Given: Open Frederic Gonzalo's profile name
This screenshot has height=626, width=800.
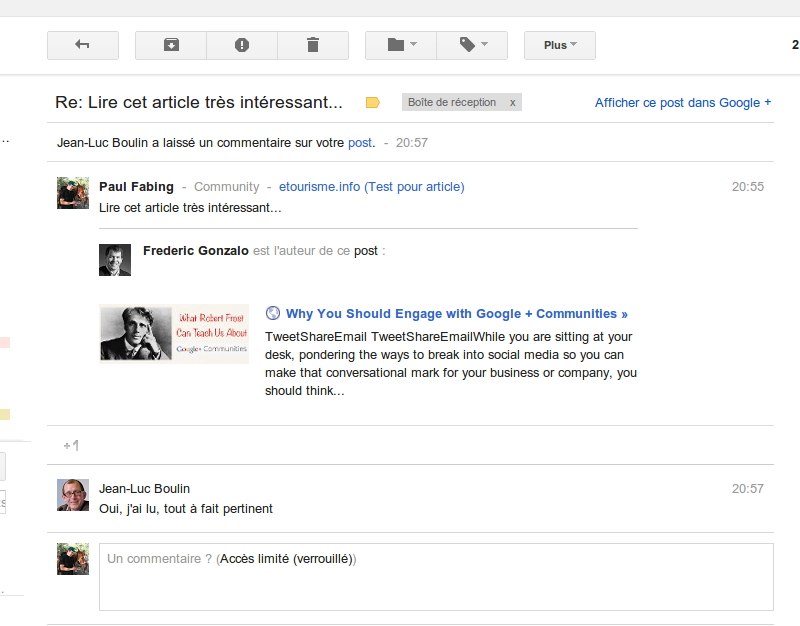Looking at the screenshot, I should click(195, 251).
